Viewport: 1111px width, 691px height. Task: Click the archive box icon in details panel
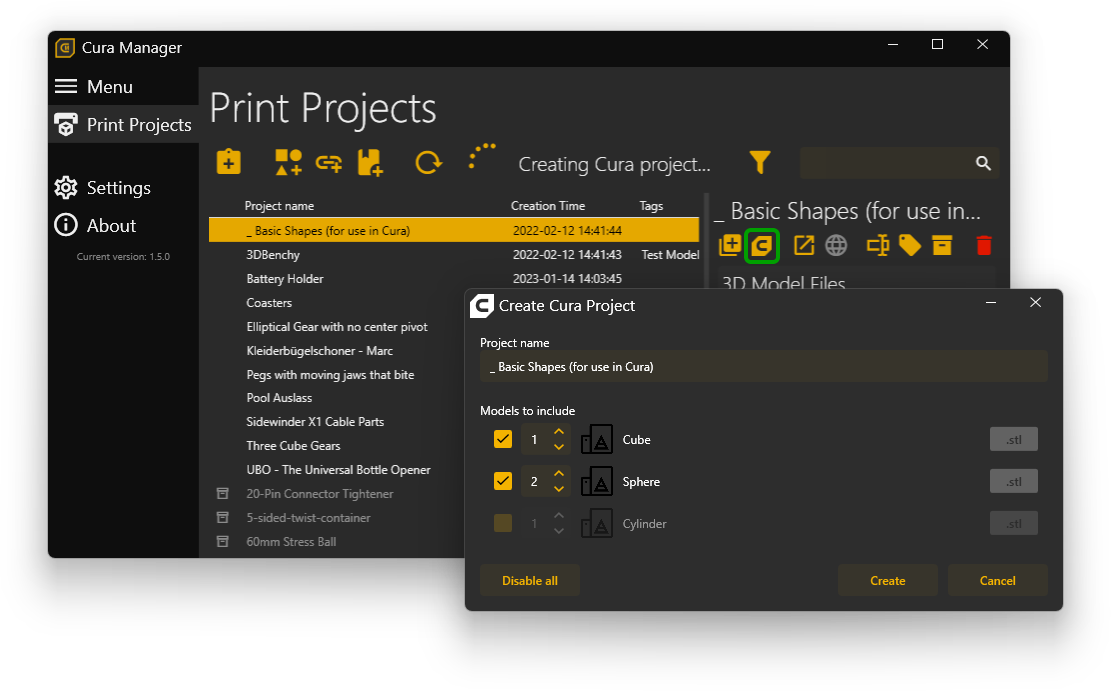(942, 245)
